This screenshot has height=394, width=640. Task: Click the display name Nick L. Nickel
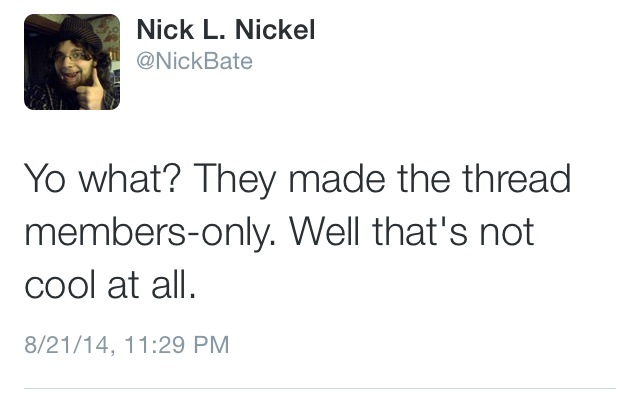tap(226, 30)
